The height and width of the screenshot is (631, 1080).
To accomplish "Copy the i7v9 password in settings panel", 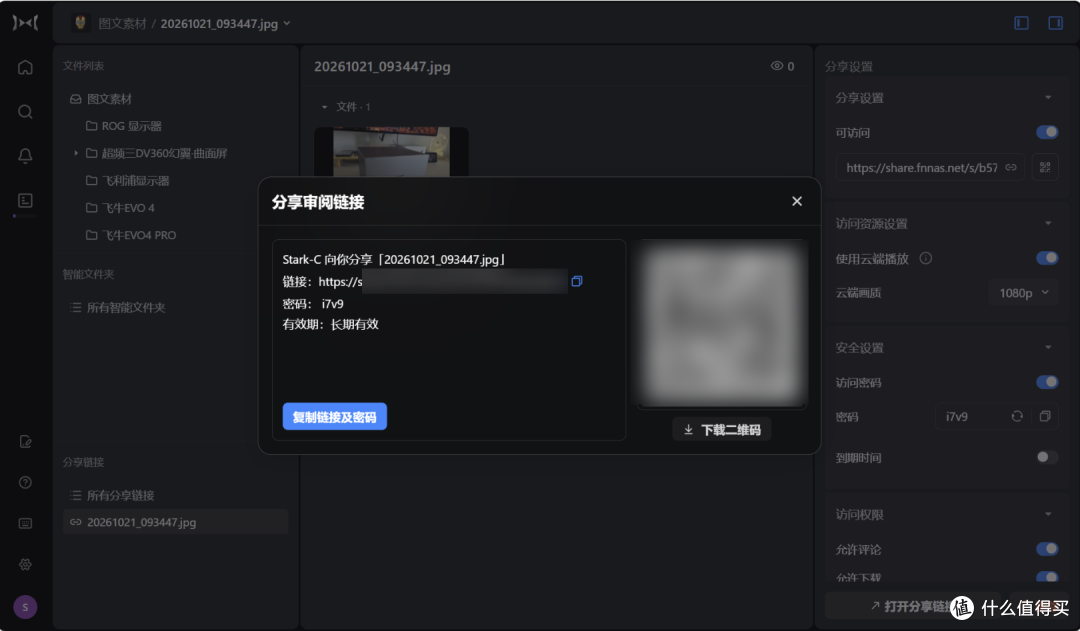I will click(x=1045, y=416).
